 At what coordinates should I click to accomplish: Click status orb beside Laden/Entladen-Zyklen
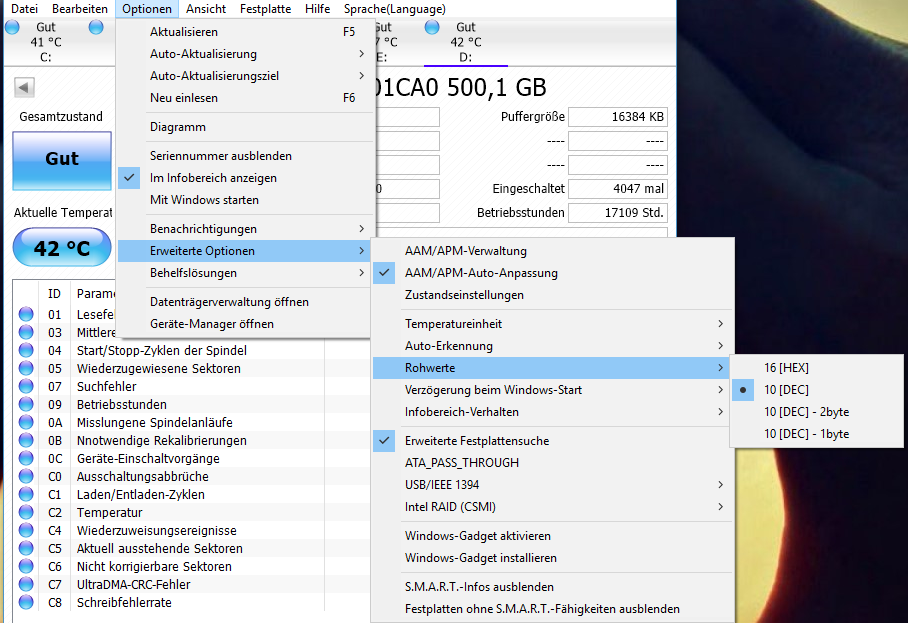[26, 494]
